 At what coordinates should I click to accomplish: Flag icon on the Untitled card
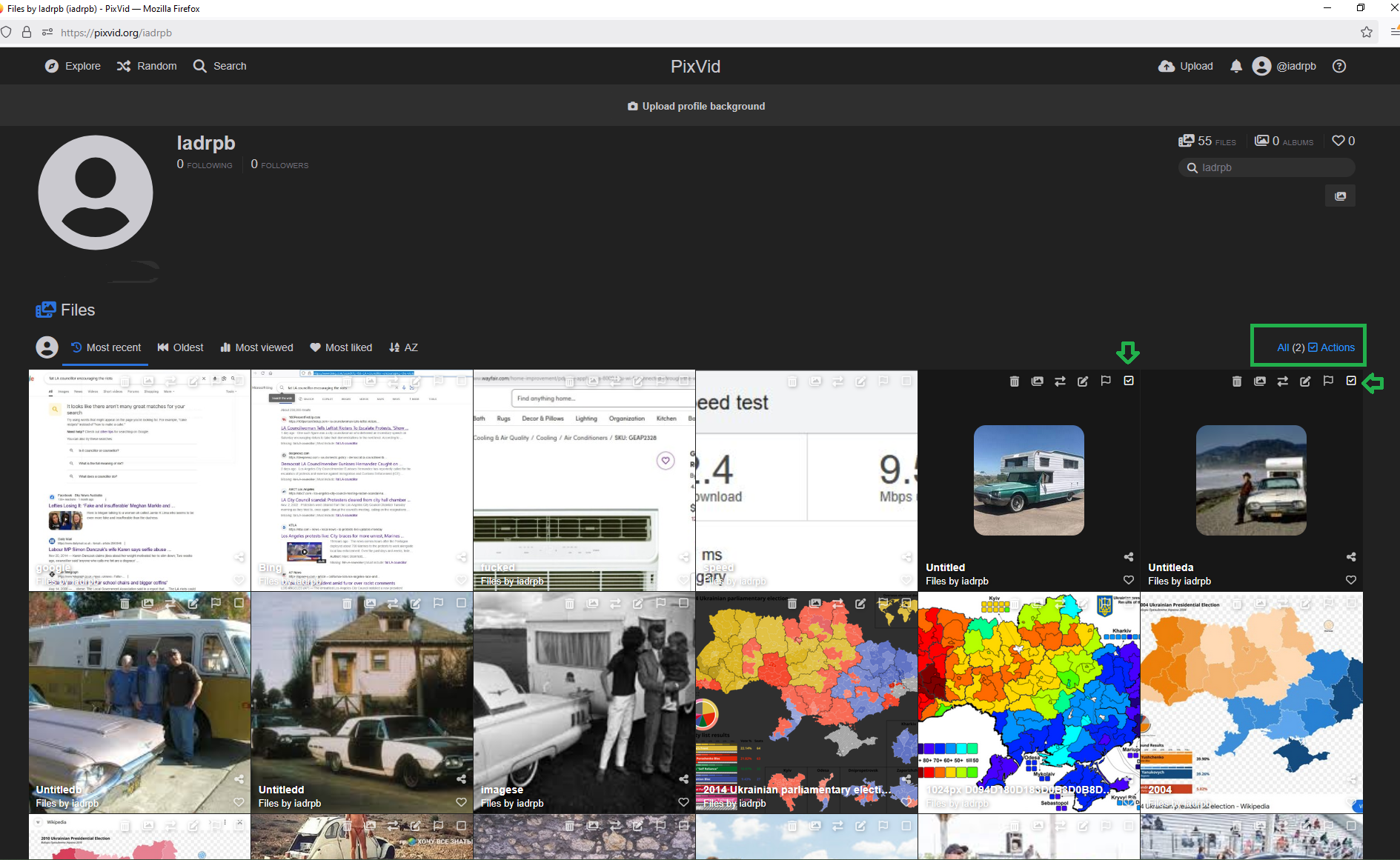1106,381
